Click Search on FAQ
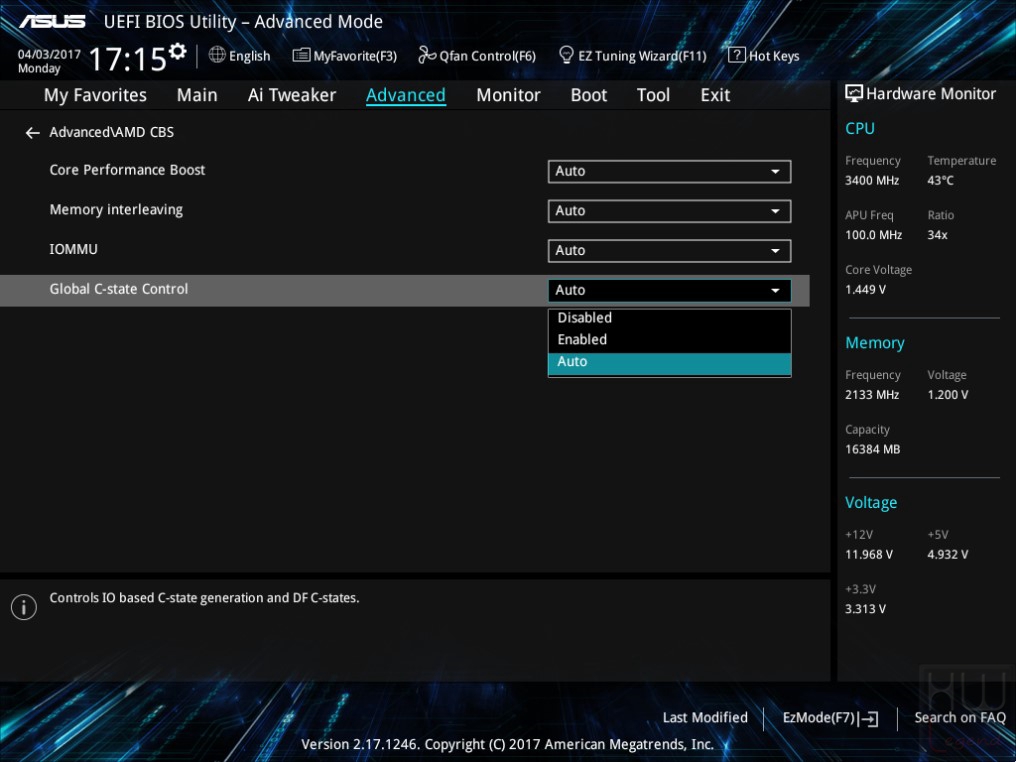The image size is (1016, 762). click(x=960, y=718)
